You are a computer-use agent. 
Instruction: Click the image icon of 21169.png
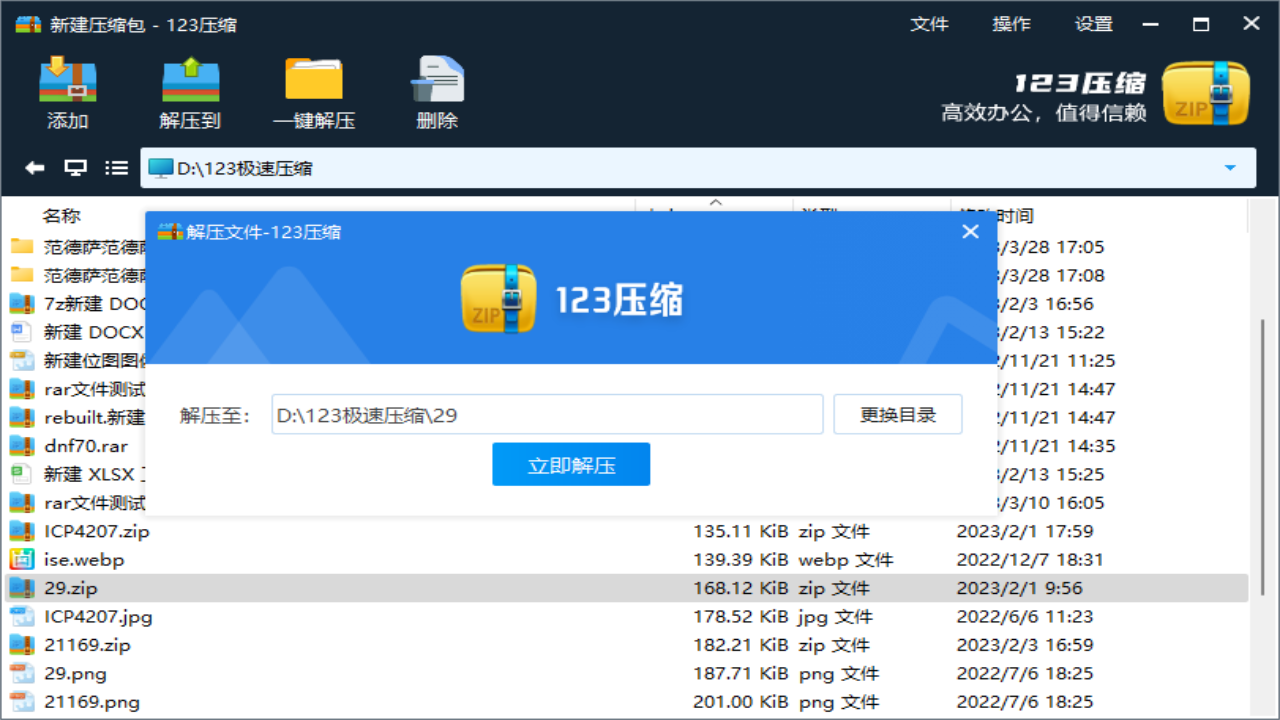click(x=22, y=702)
